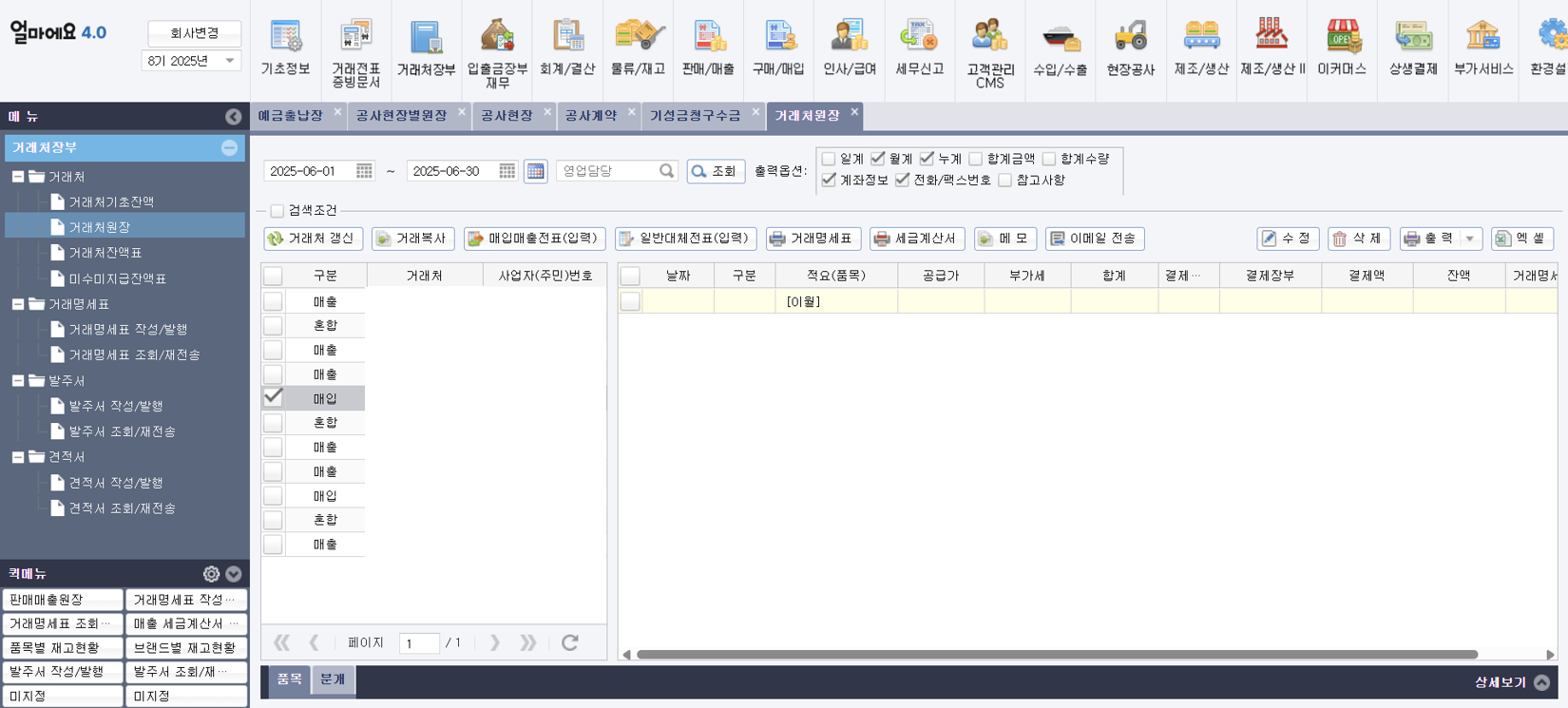1568x708 pixels.
Task: Open the 출력 button dropdown arrow
Action: pyautogui.click(x=1470, y=239)
